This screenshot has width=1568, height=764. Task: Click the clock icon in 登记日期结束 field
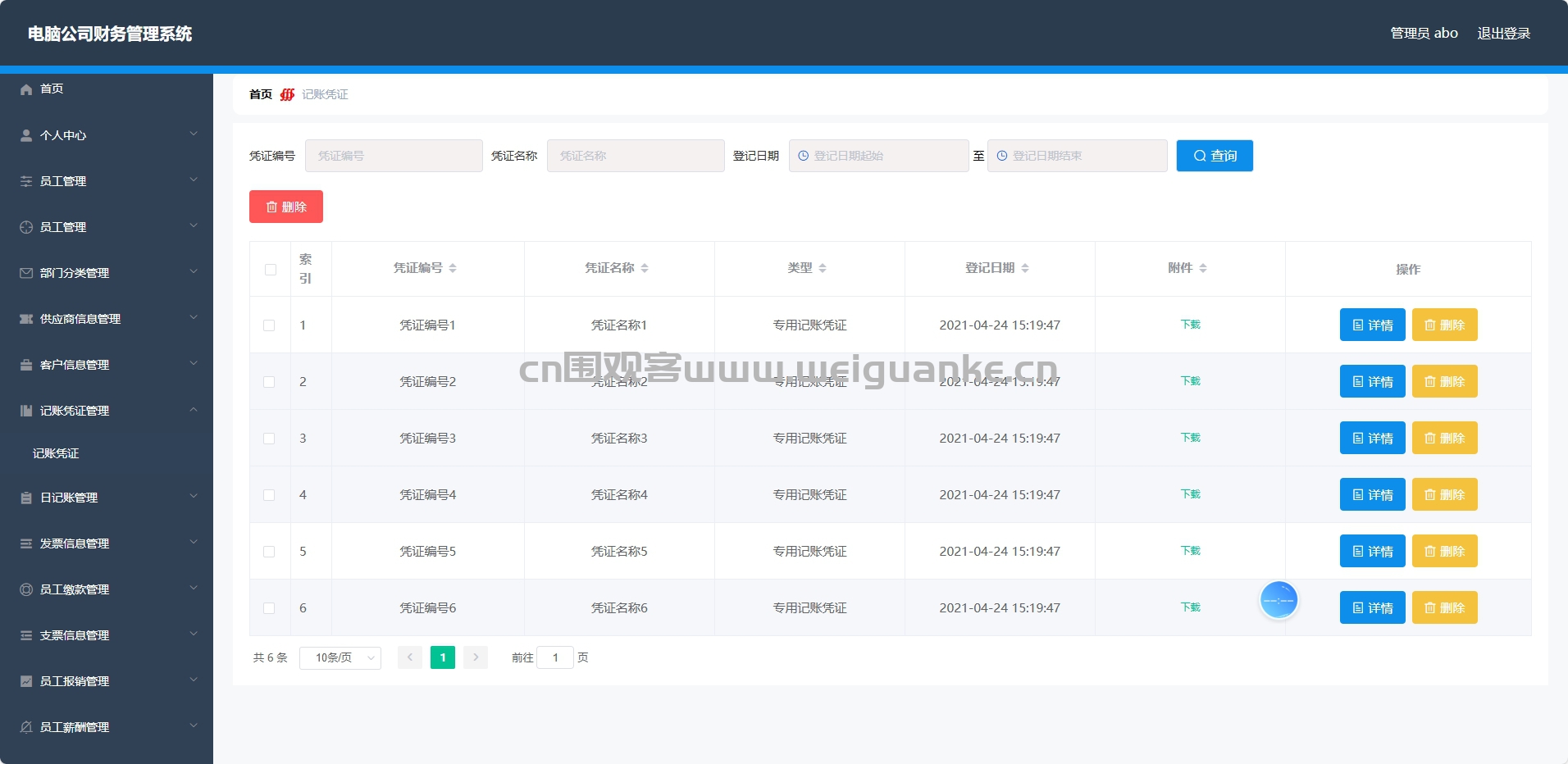pos(1002,156)
